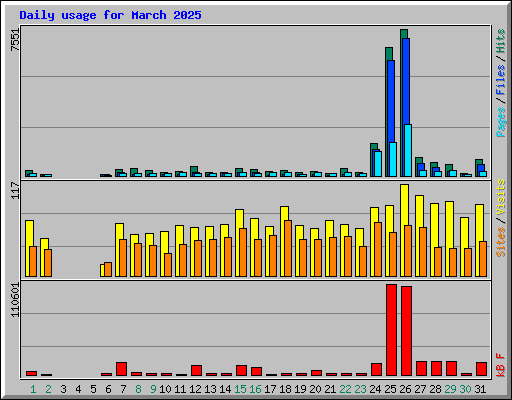Click the x-axis day label "10"
The height and width of the screenshot is (400, 512).
pos(165,389)
